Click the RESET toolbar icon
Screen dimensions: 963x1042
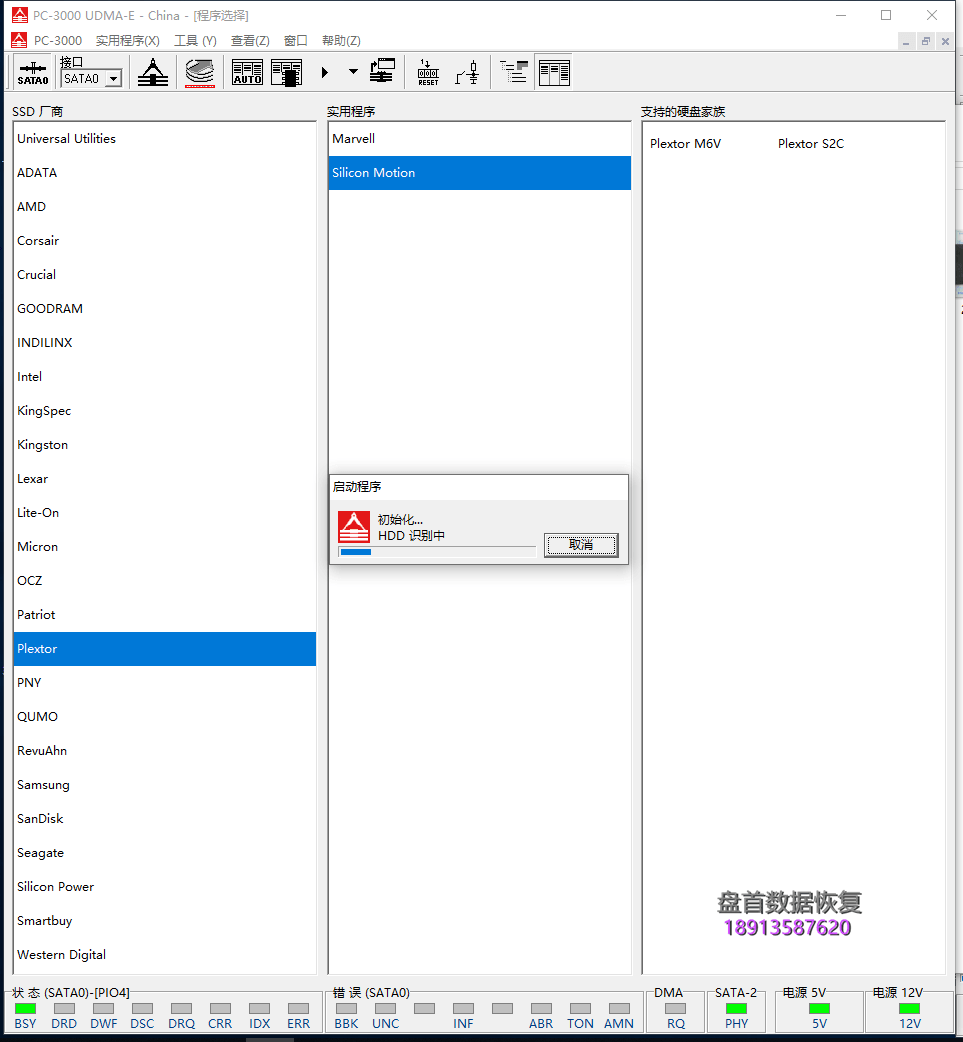[428, 72]
